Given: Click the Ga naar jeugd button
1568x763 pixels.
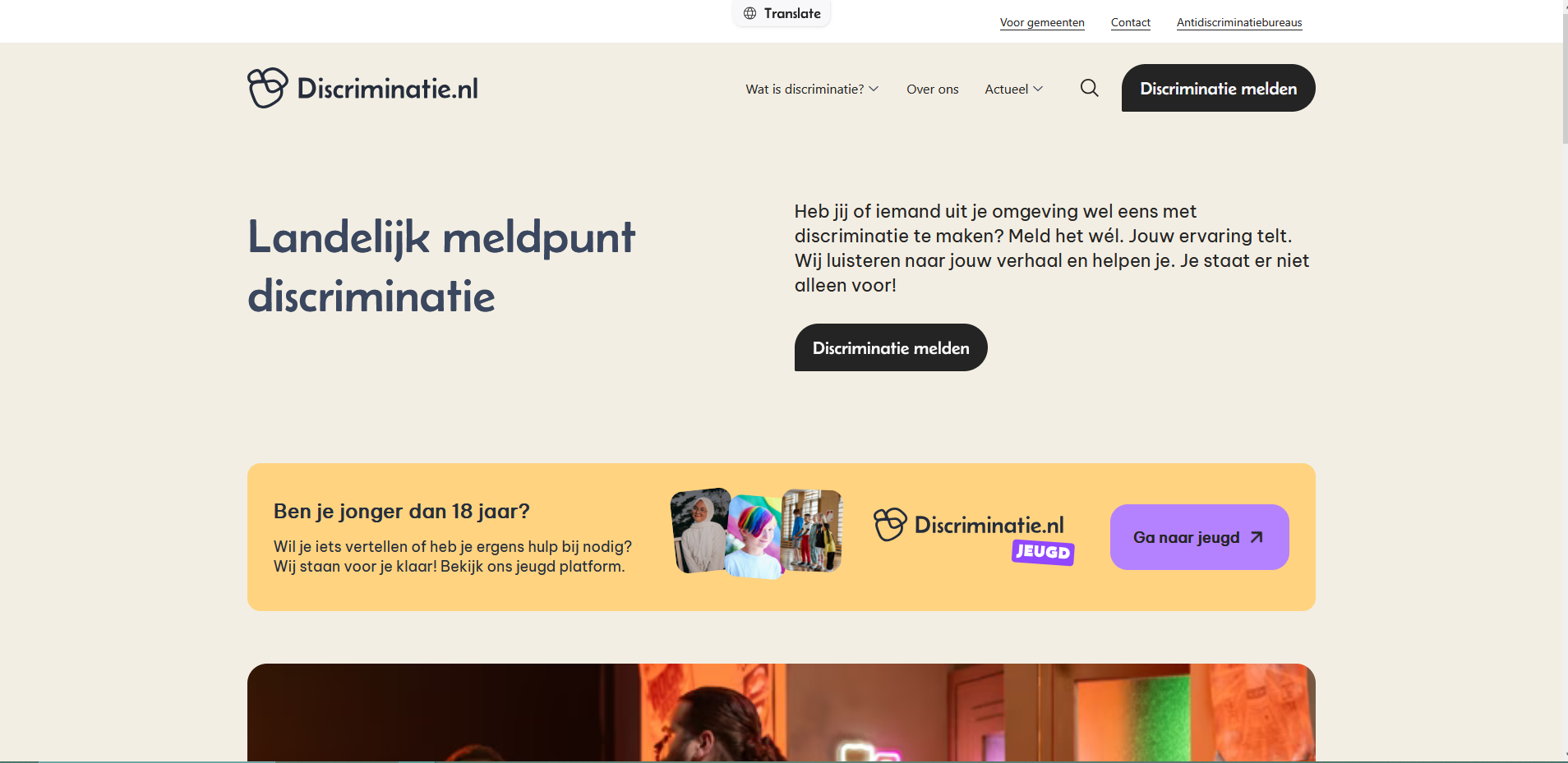Looking at the screenshot, I should pyautogui.click(x=1199, y=537).
